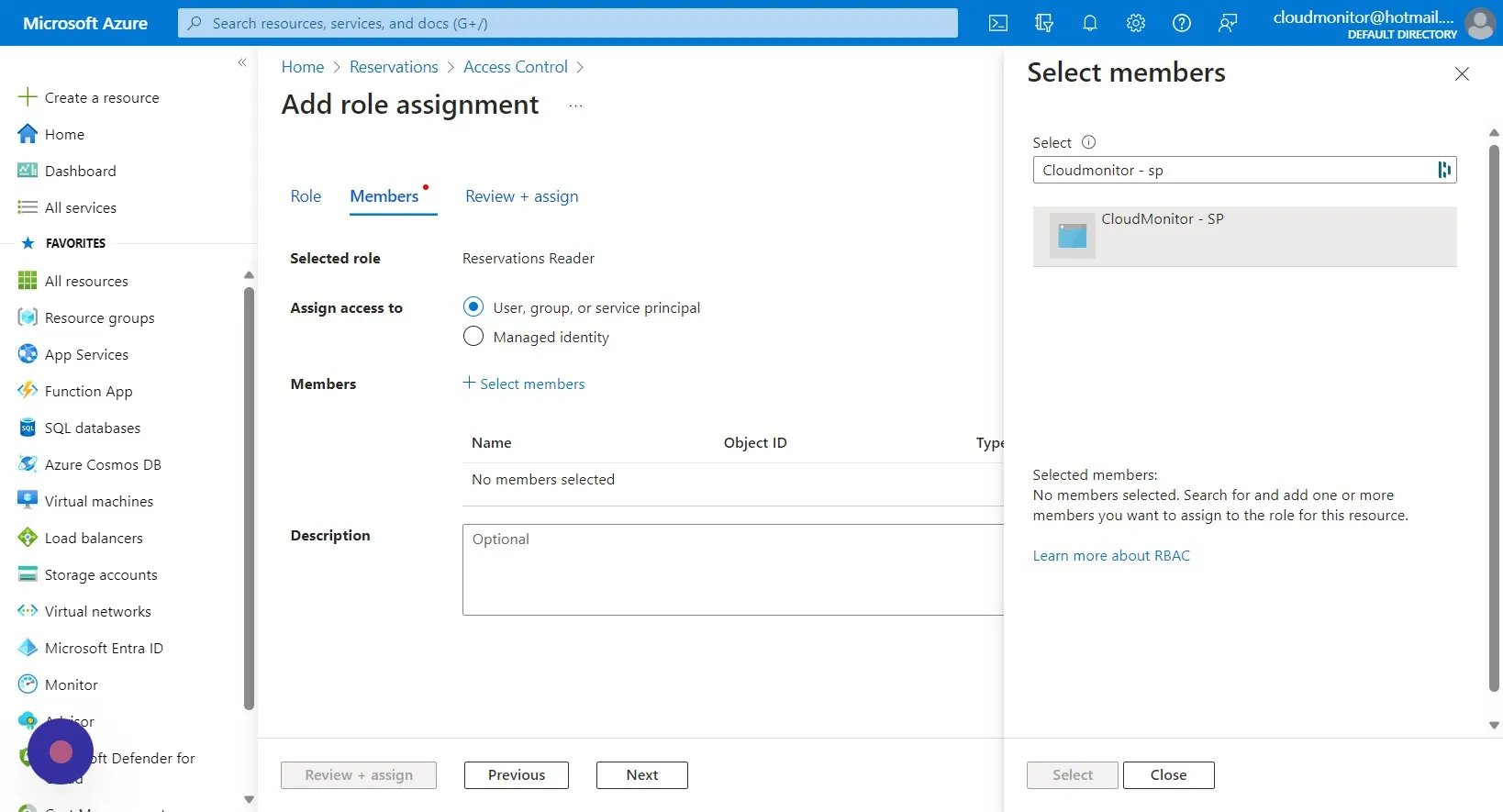The height and width of the screenshot is (812, 1503).
Task: Click the Load balancers icon
Action: point(28,538)
